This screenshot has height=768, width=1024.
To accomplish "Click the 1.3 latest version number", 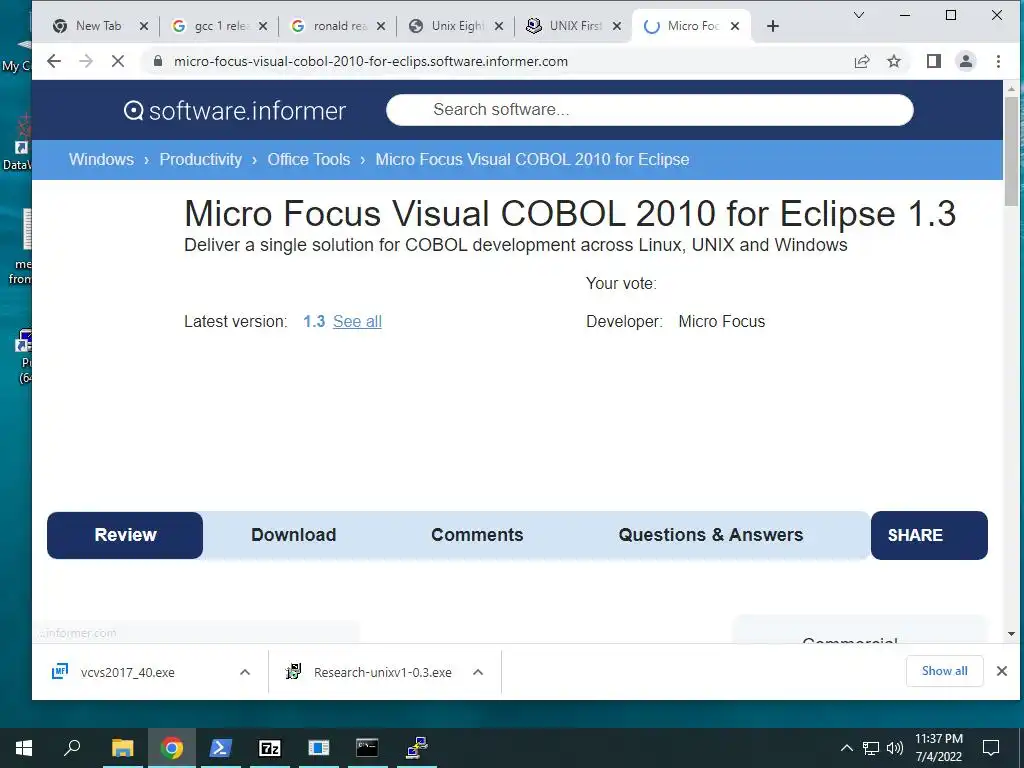I will (314, 321).
